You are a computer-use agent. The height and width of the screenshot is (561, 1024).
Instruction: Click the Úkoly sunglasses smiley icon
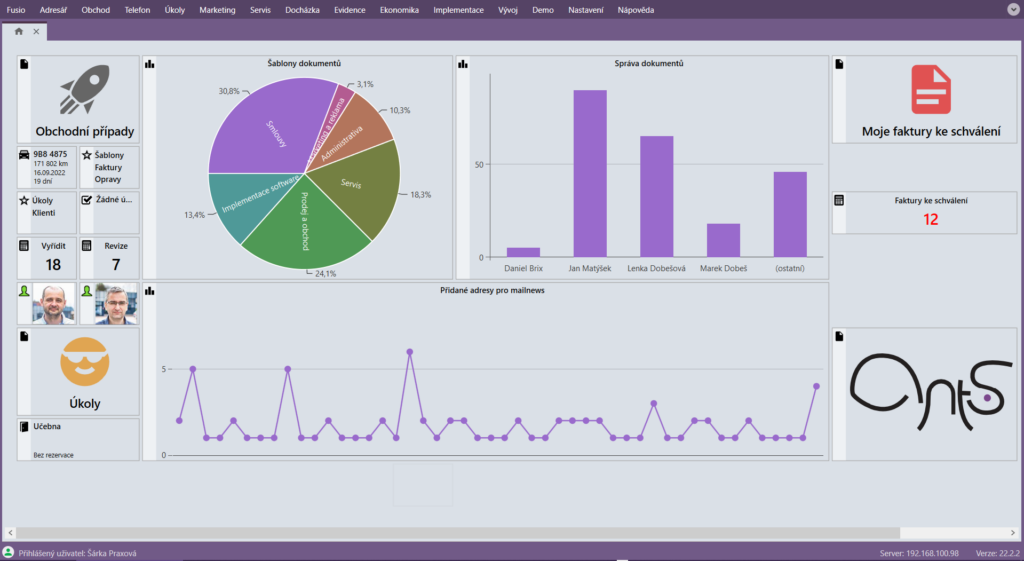pyautogui.click(x=84, y=362)
